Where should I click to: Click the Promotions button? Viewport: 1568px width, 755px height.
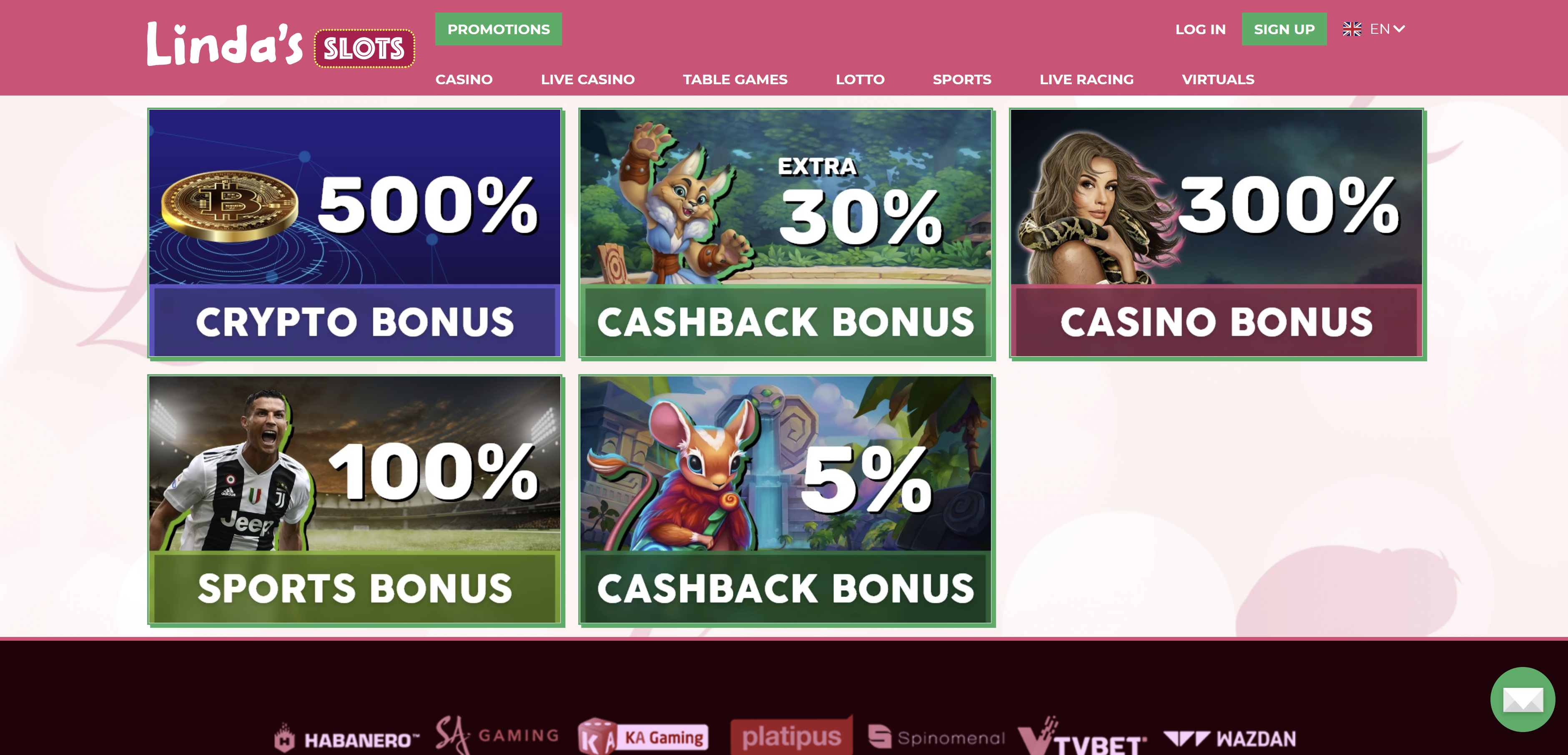499,29
